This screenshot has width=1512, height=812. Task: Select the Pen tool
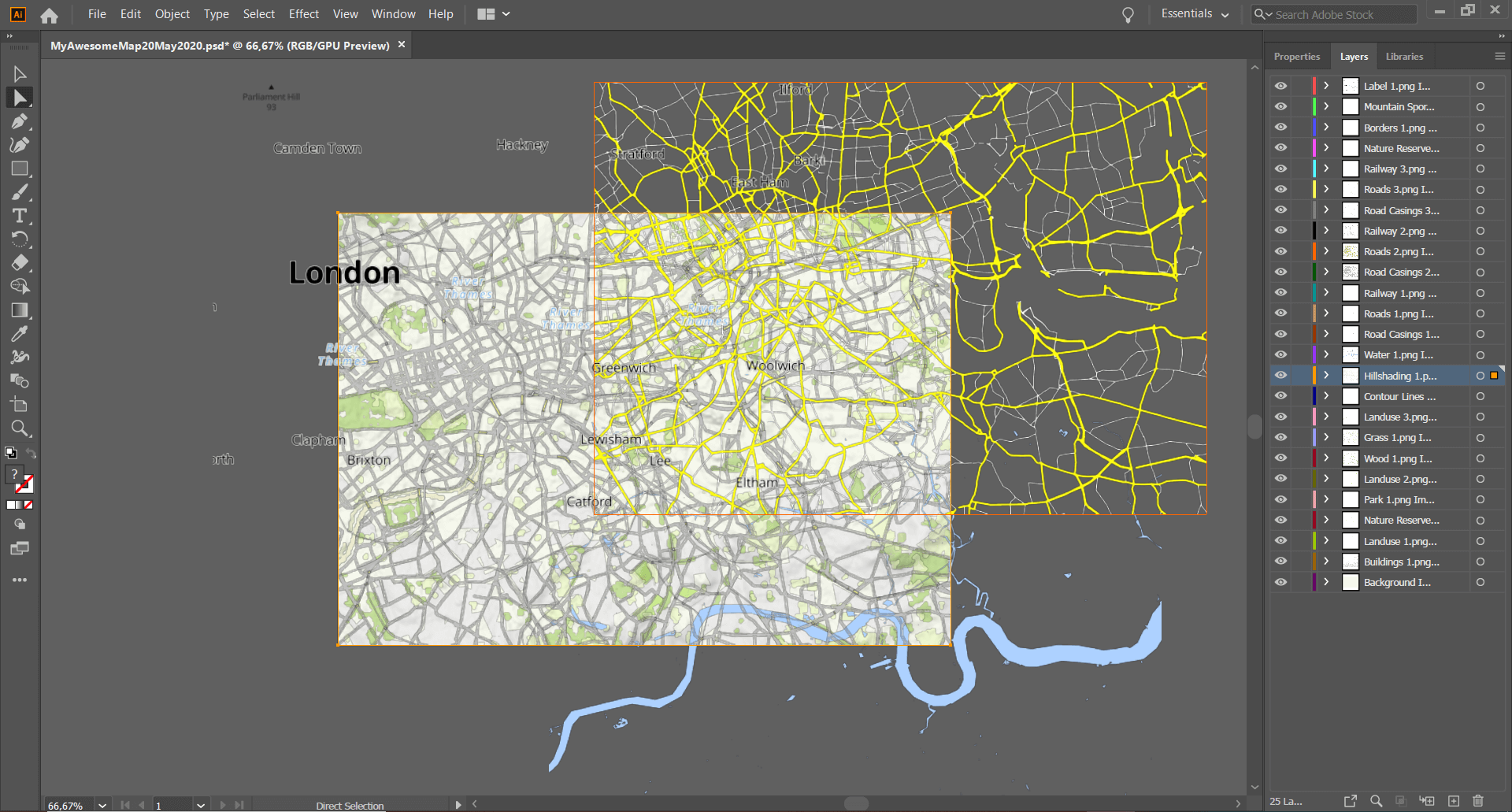(20, 121)
